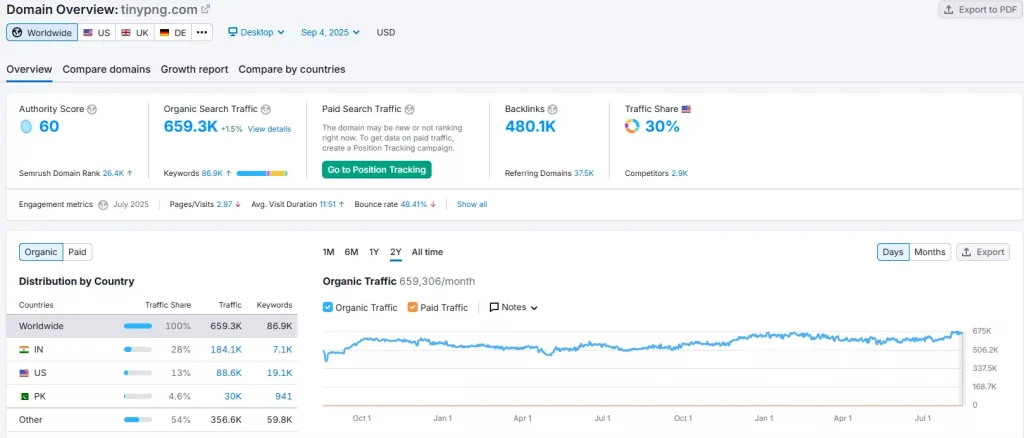This screenshot has height=438, width=1024.
Task: Select DE database button
Action: tap(173, 32)
